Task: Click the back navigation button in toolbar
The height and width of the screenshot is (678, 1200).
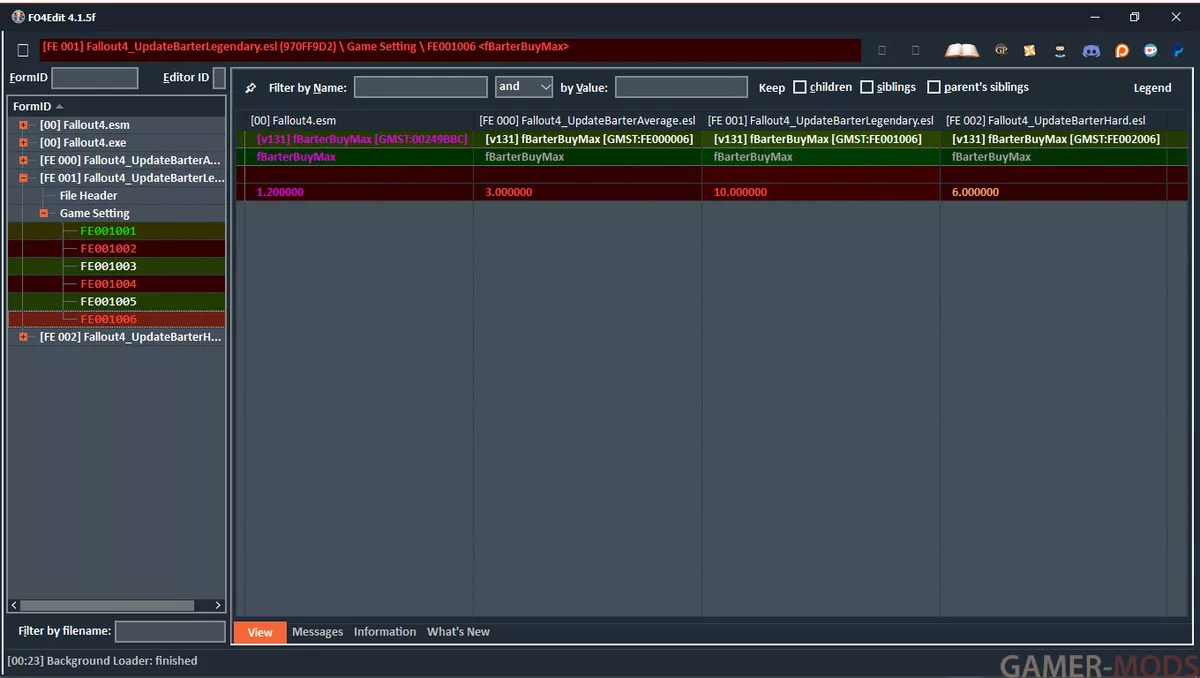Action: pyautogui.click(x=882, y=50)
